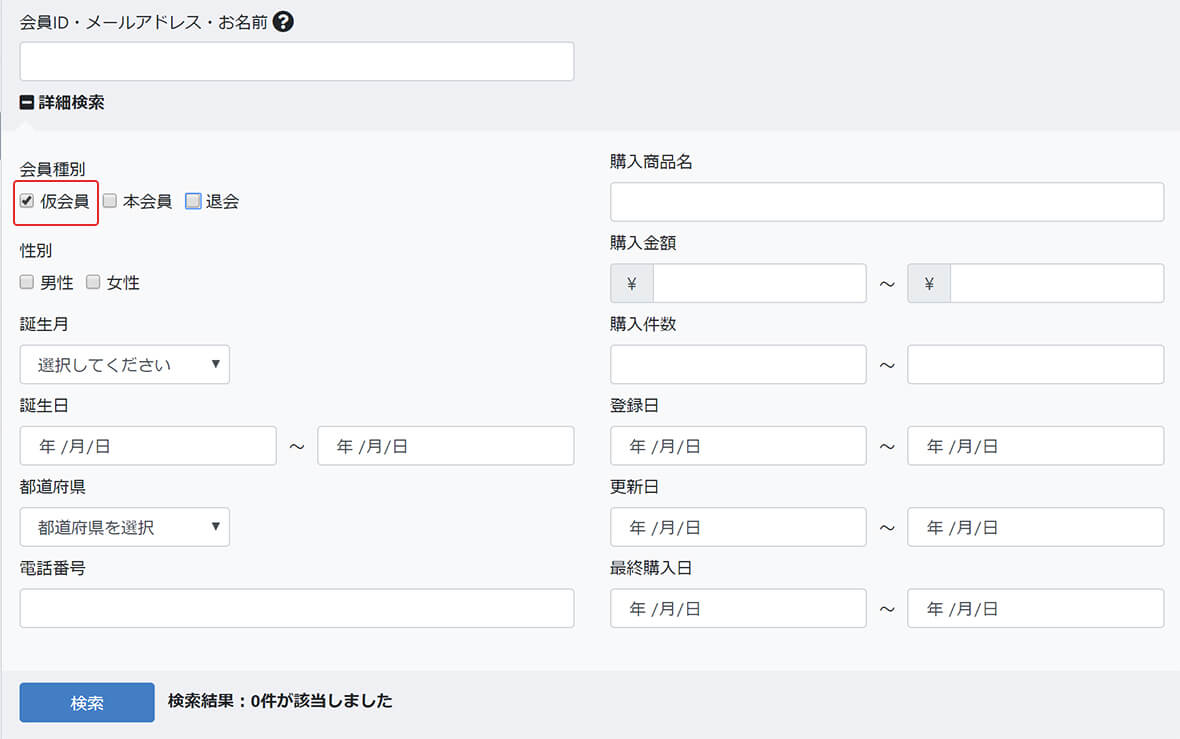1180x739 pixels.
Task: Open the 誕生月 month dropdown
Action: [125, 364]
